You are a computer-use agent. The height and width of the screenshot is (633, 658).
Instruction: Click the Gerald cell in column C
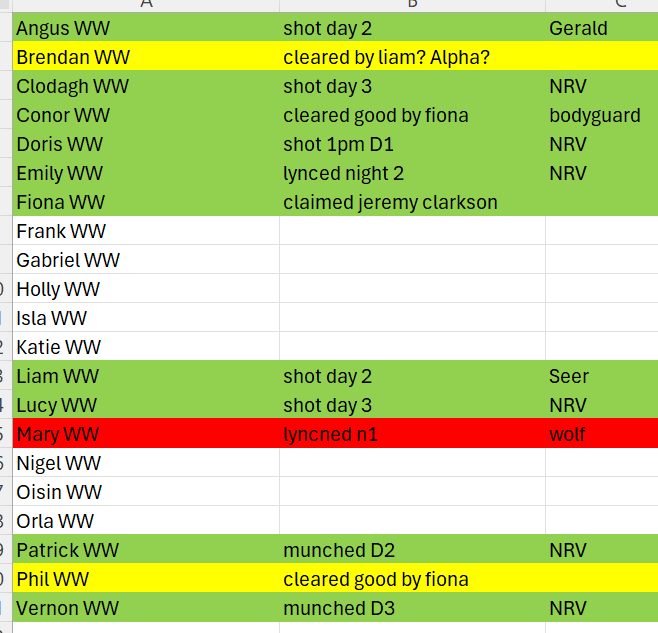tap(602, 28)
